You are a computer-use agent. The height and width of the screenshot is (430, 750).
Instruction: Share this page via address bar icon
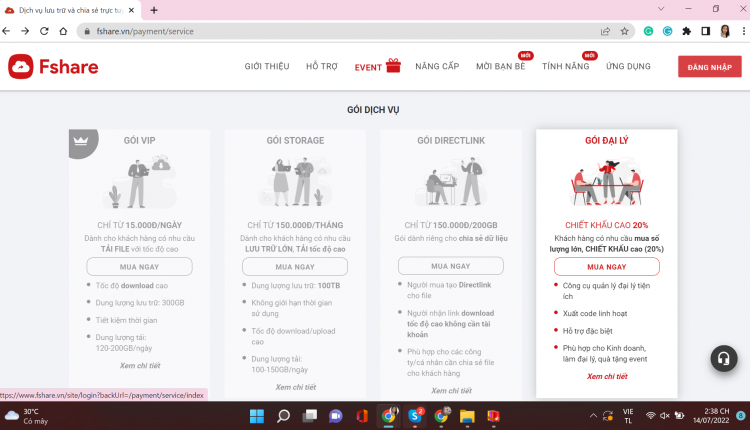605,31
